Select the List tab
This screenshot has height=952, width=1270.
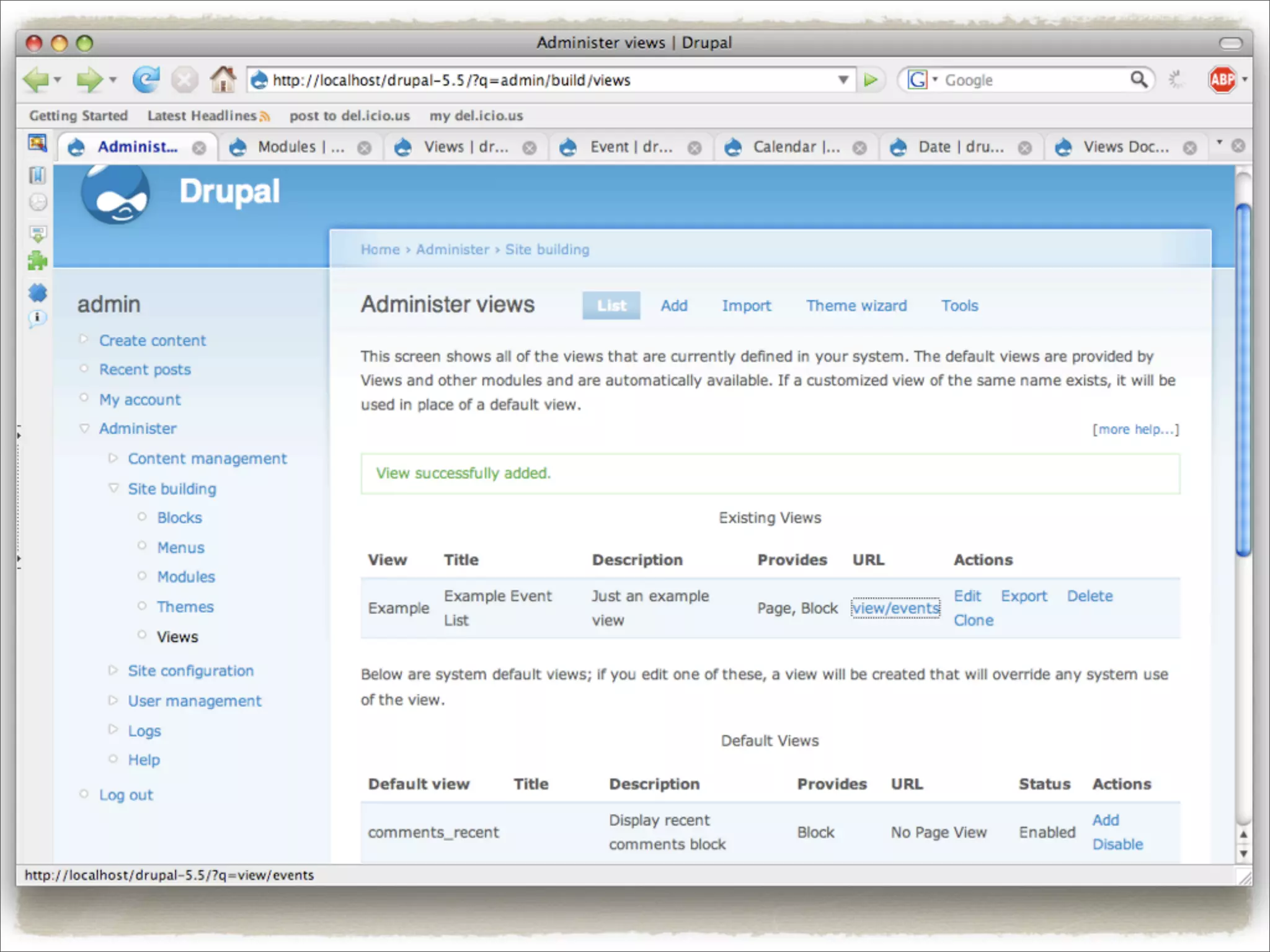tap(611, 306)
